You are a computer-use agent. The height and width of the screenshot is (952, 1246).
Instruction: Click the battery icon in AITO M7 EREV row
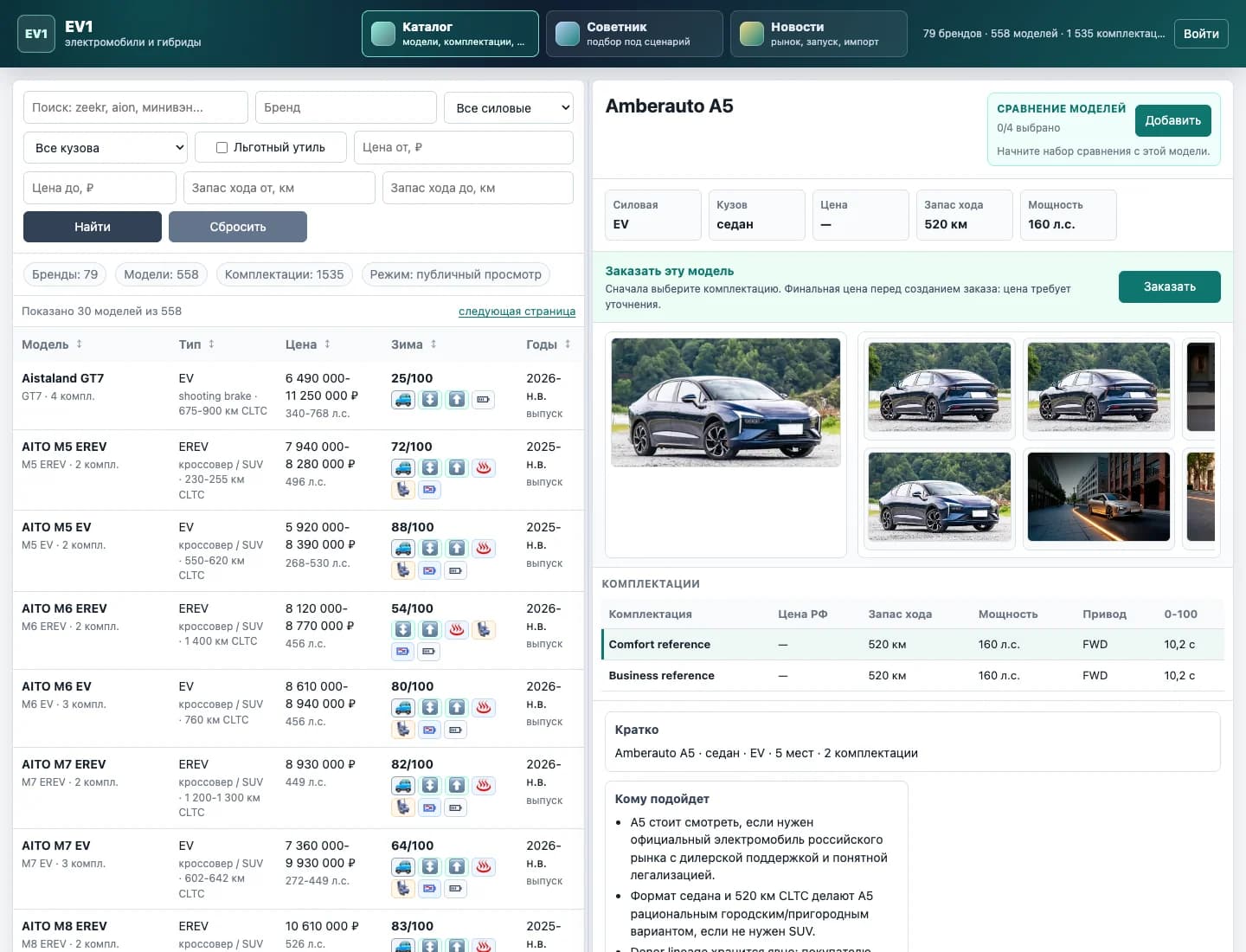(456, 807)
